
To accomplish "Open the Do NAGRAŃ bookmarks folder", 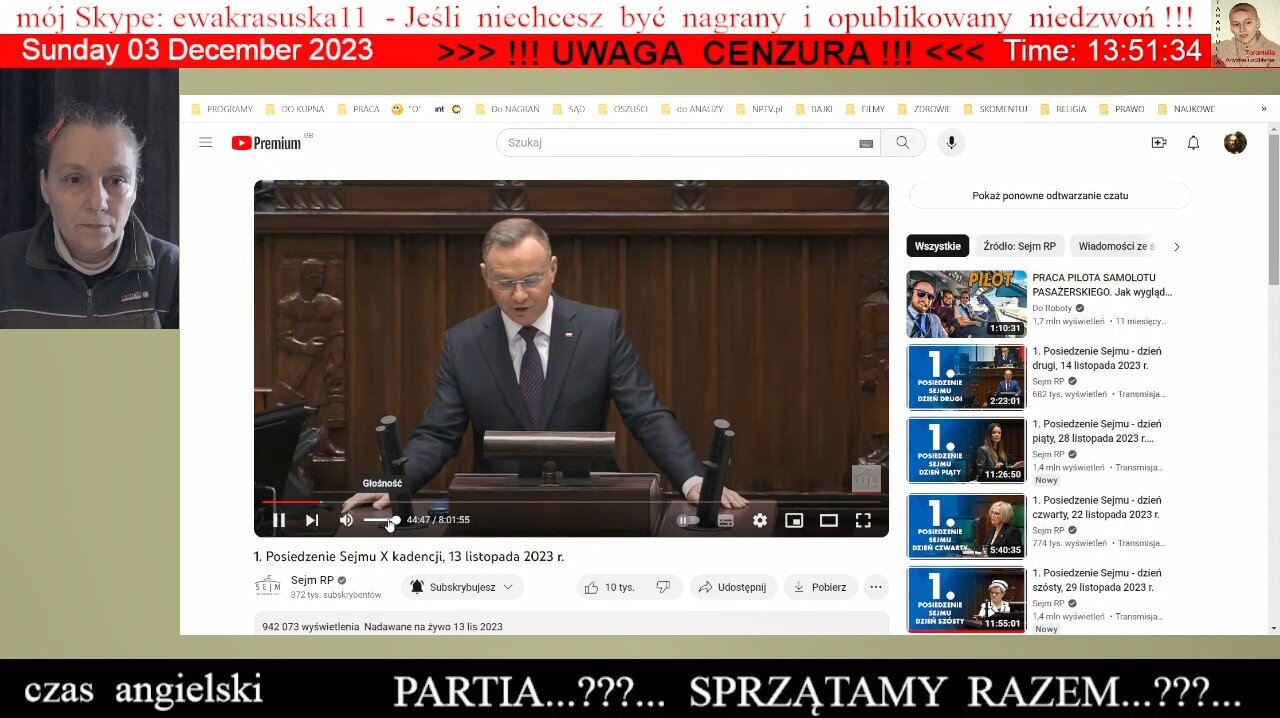I will [507, 109].
